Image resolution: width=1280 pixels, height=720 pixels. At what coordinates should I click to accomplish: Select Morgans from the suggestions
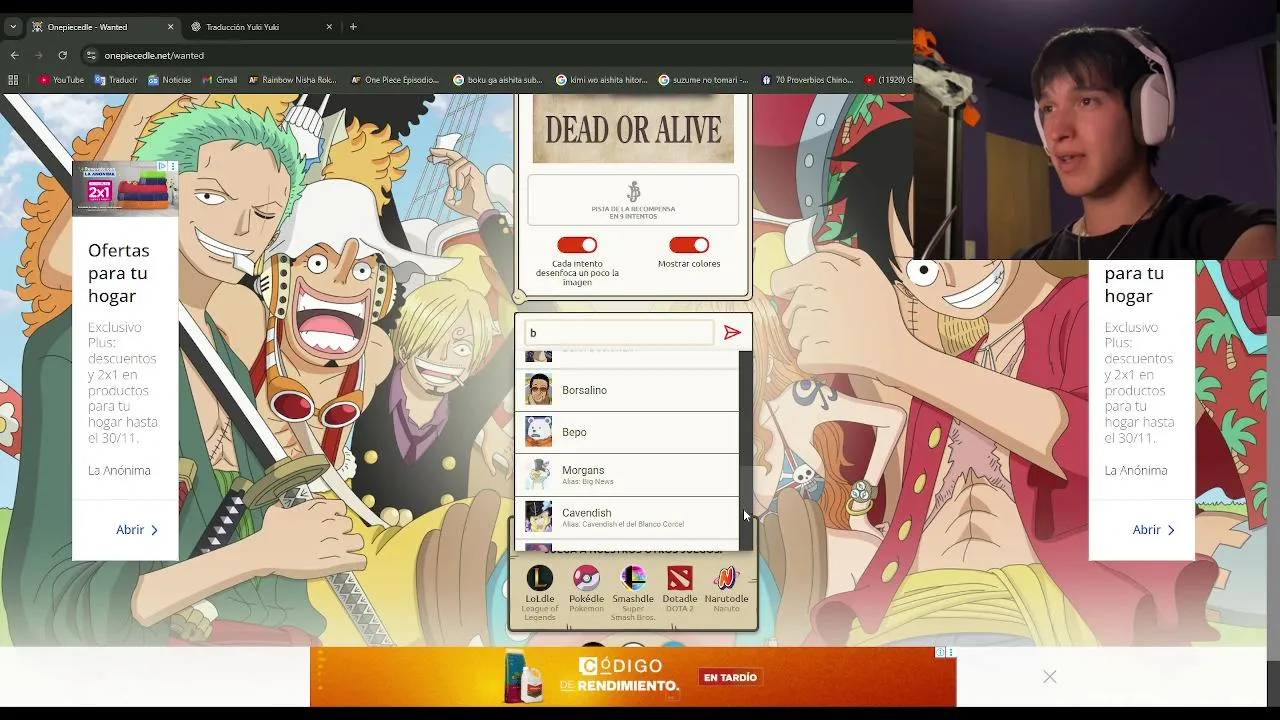(x=627, y=475)
